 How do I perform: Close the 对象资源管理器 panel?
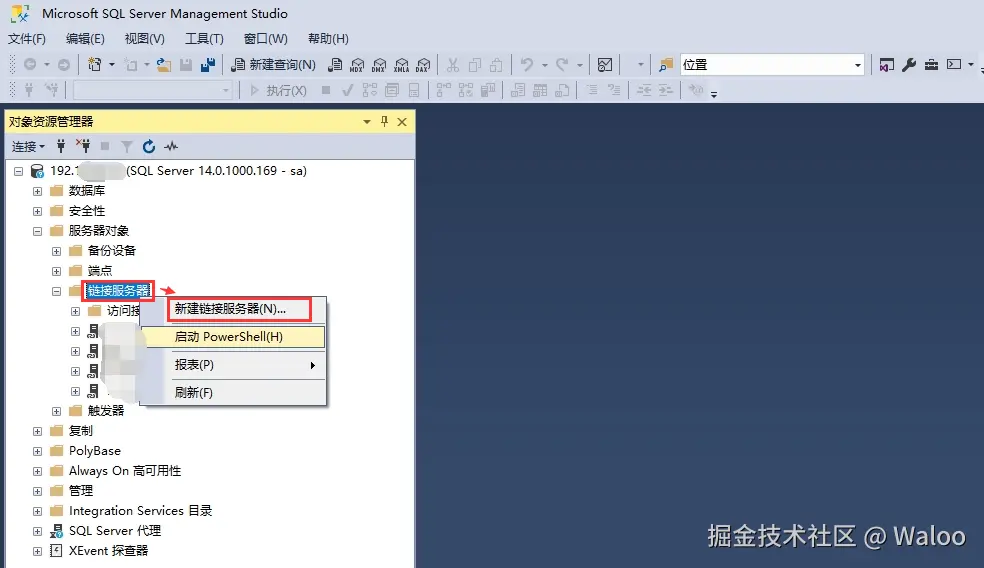(402, 122)
